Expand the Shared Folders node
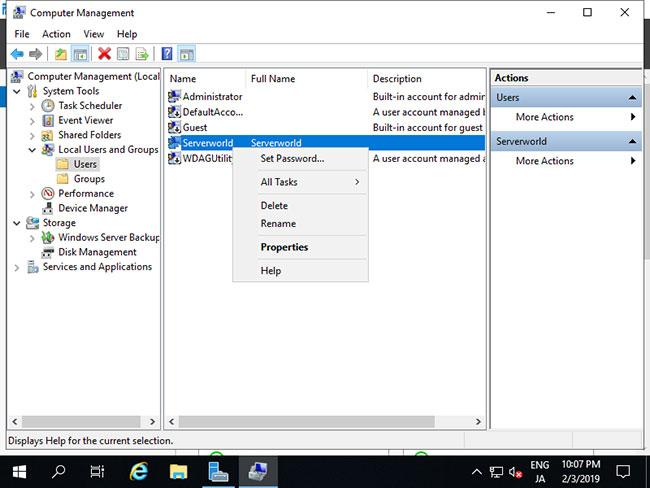 [x=32, y=136]
